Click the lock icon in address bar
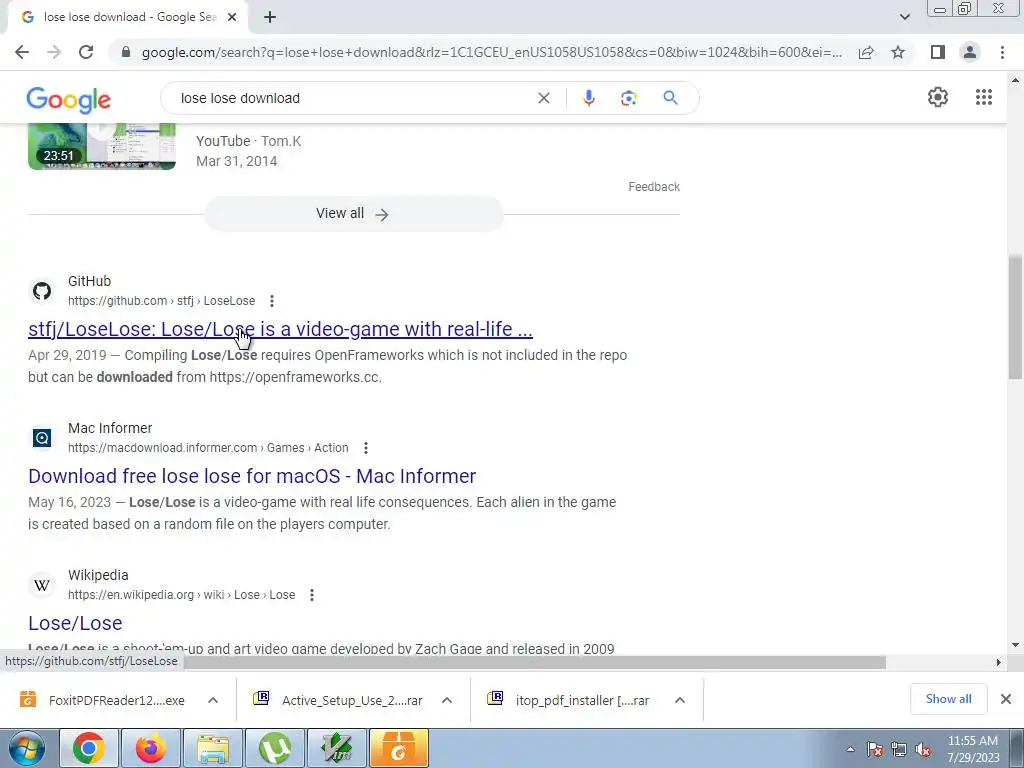This screenshot has width=1024, height=768. [x=126, y=52]
